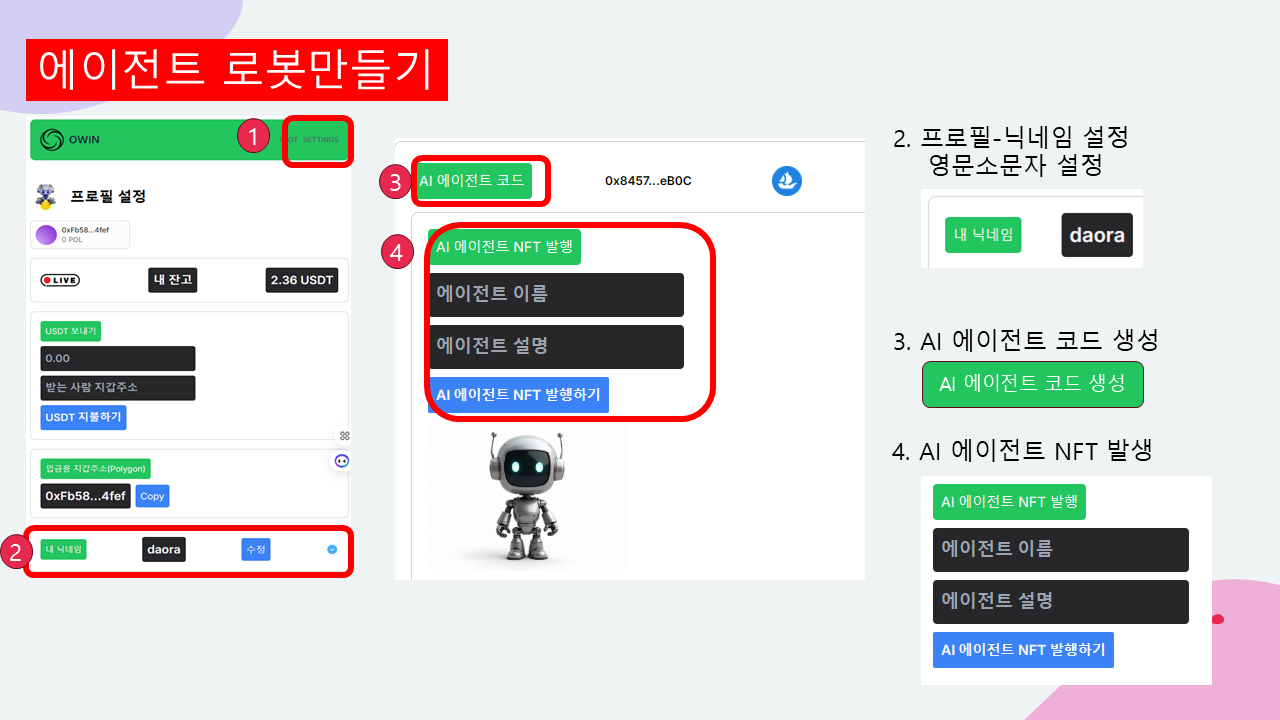
Task: Click AI 에이전트 NFT 발행하기 in right example
Action: [x=1023, y=650]
